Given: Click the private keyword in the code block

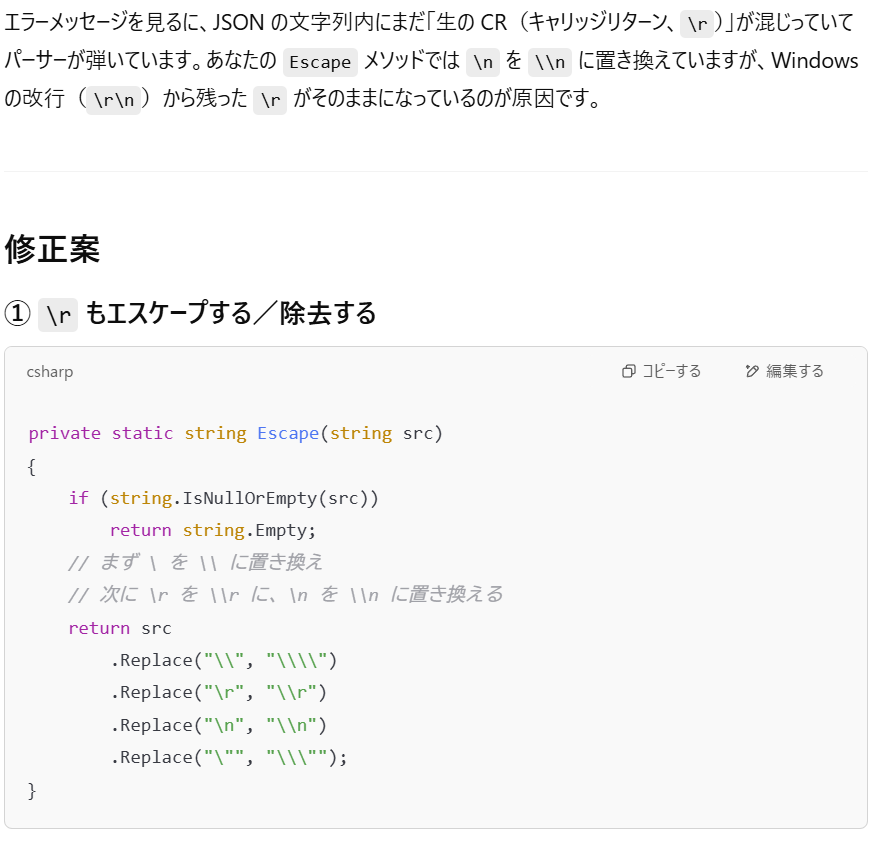Looking at the screenshot, I should point(65,433).
